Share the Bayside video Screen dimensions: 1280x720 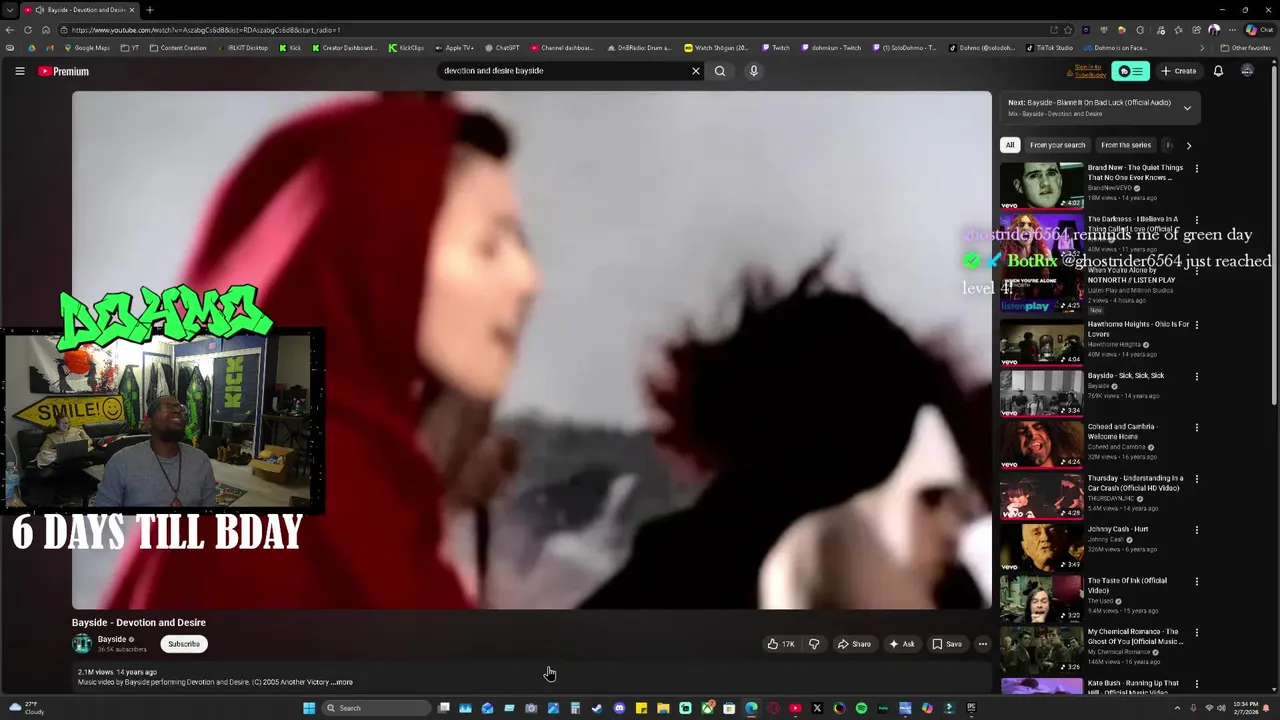[854, 644]
